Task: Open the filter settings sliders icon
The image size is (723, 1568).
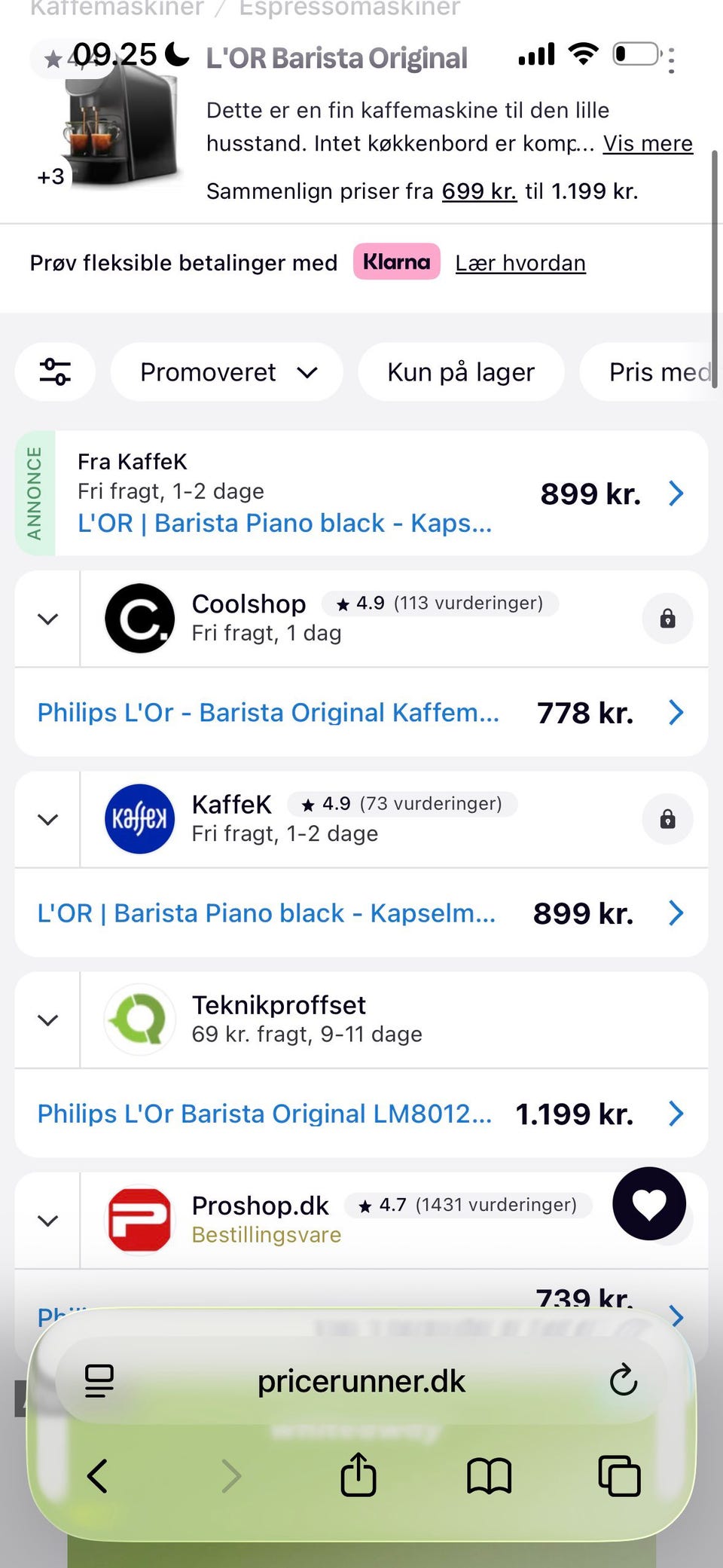Action: pos(55,372)
